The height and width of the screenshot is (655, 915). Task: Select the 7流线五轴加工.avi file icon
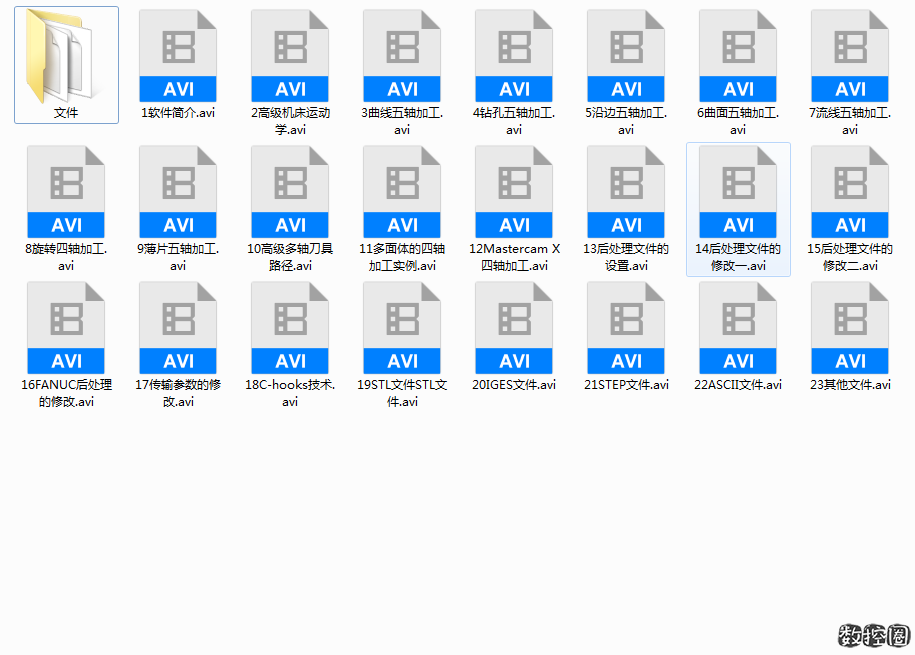[x=850, y=56]
